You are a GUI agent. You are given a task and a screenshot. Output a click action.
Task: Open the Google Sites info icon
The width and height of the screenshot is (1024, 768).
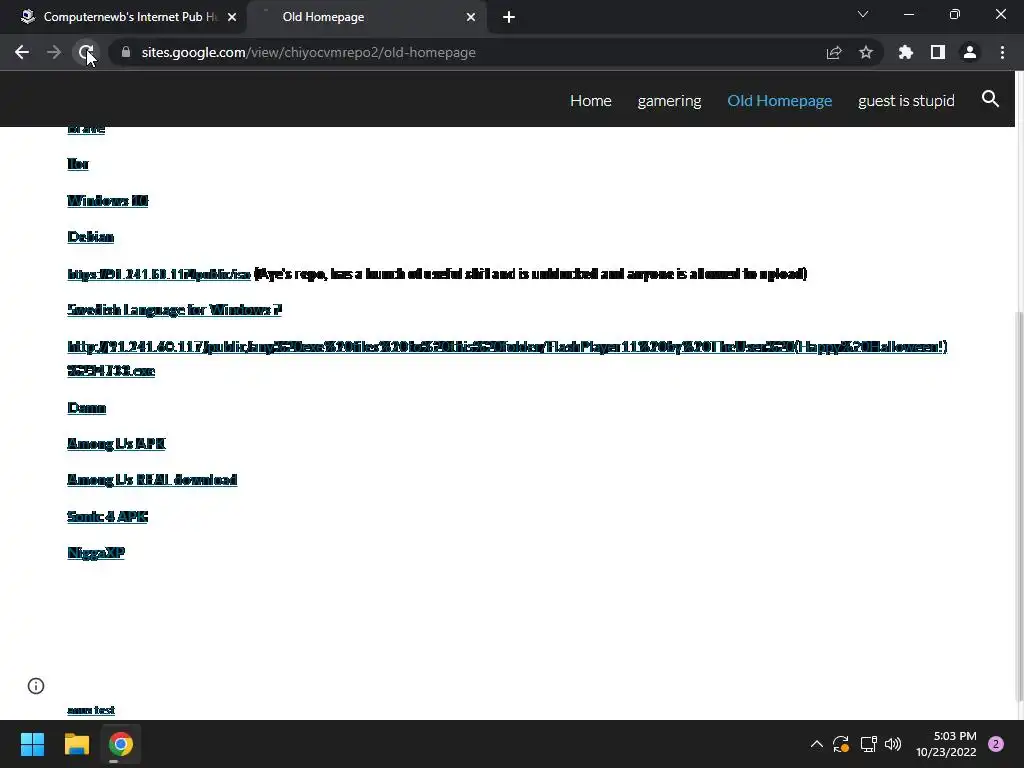tap(36, 686)
